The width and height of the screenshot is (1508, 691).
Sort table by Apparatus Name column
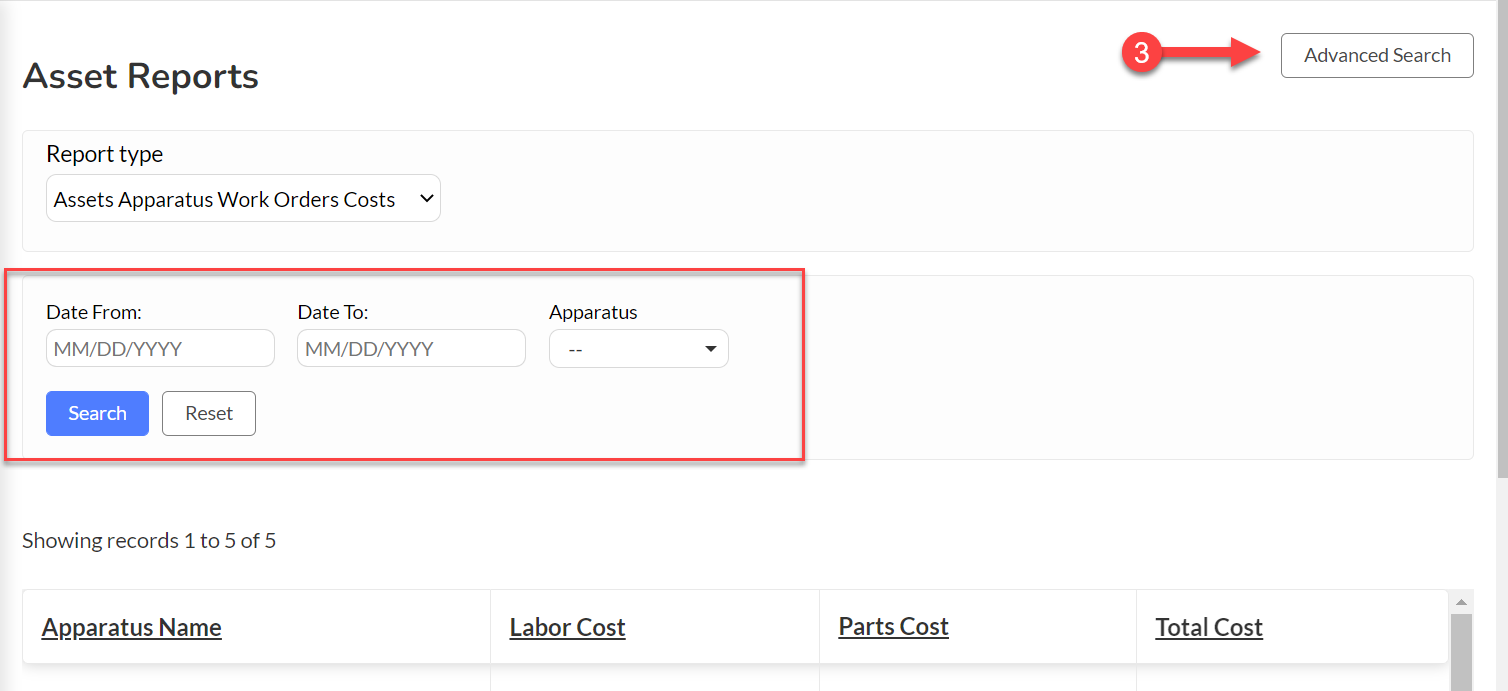click(x=132, y=627)
